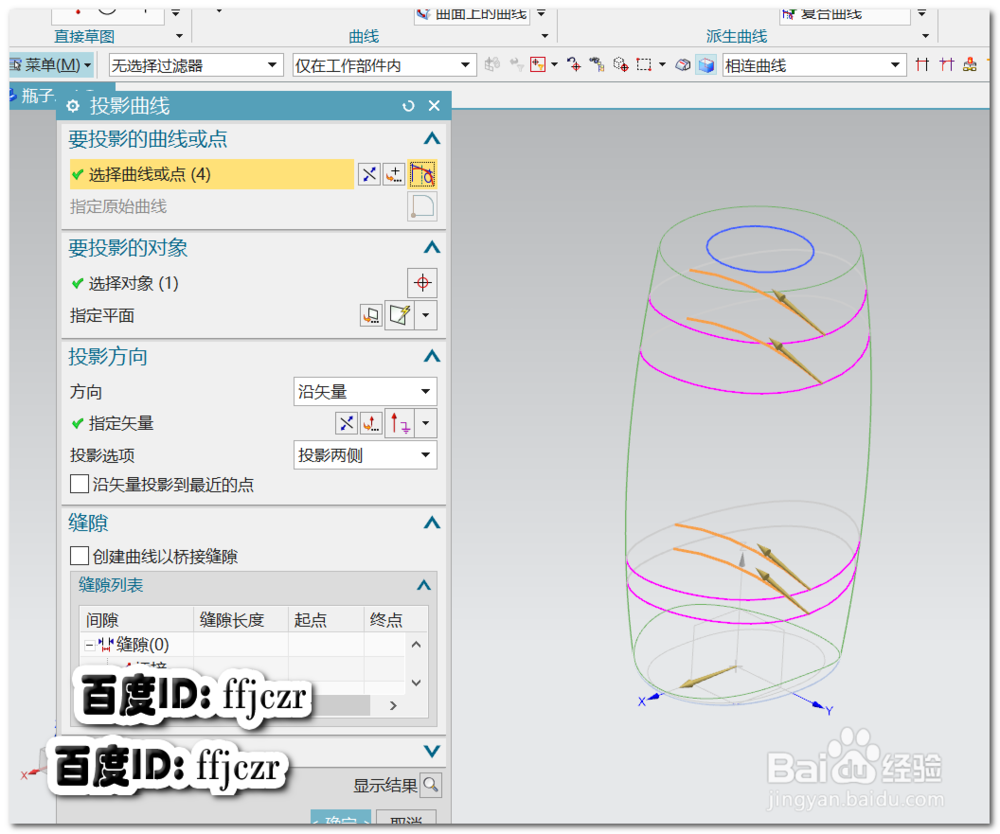This screenshot has width=1000, height=834.
Task: Close the 投影曲线 dialog
Action: (434, 106)
